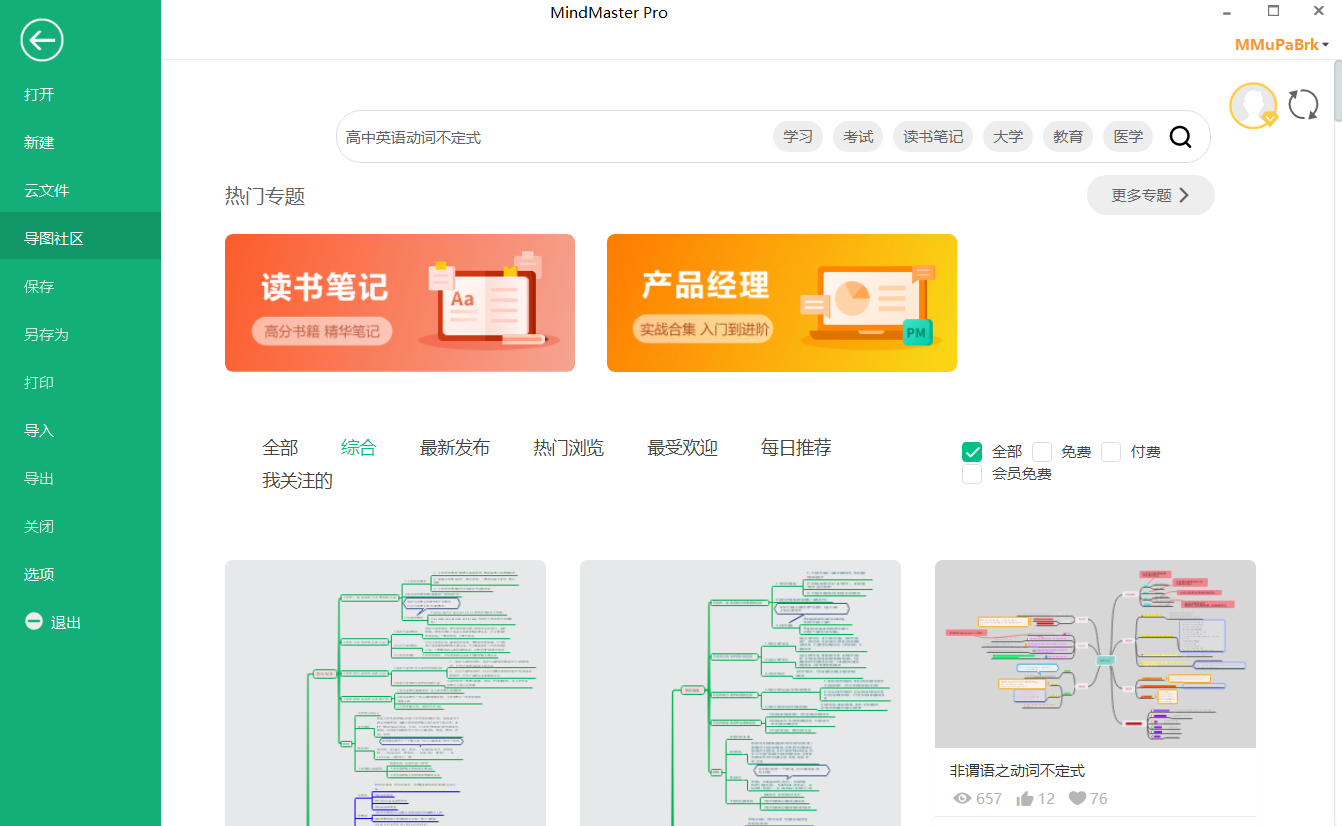Go back using the circled arrow icon

click(41, 41)
